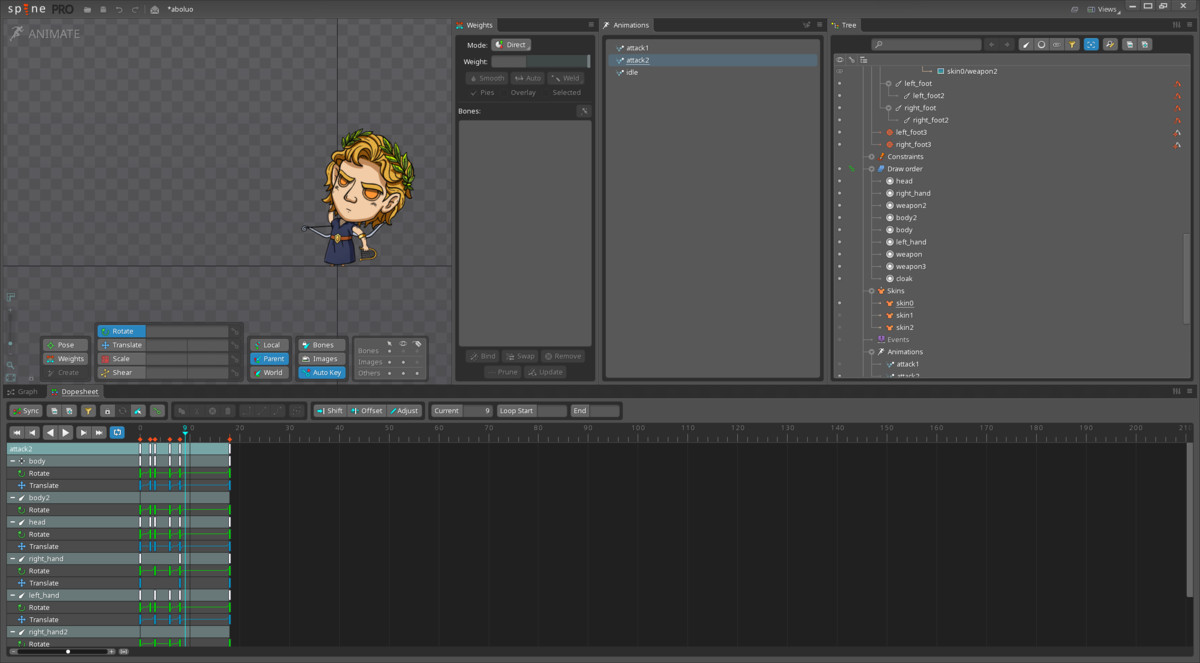
Task: Open the Weights Mode Direct dropdown
Action: pyautogui.click(x=511, y=45)
